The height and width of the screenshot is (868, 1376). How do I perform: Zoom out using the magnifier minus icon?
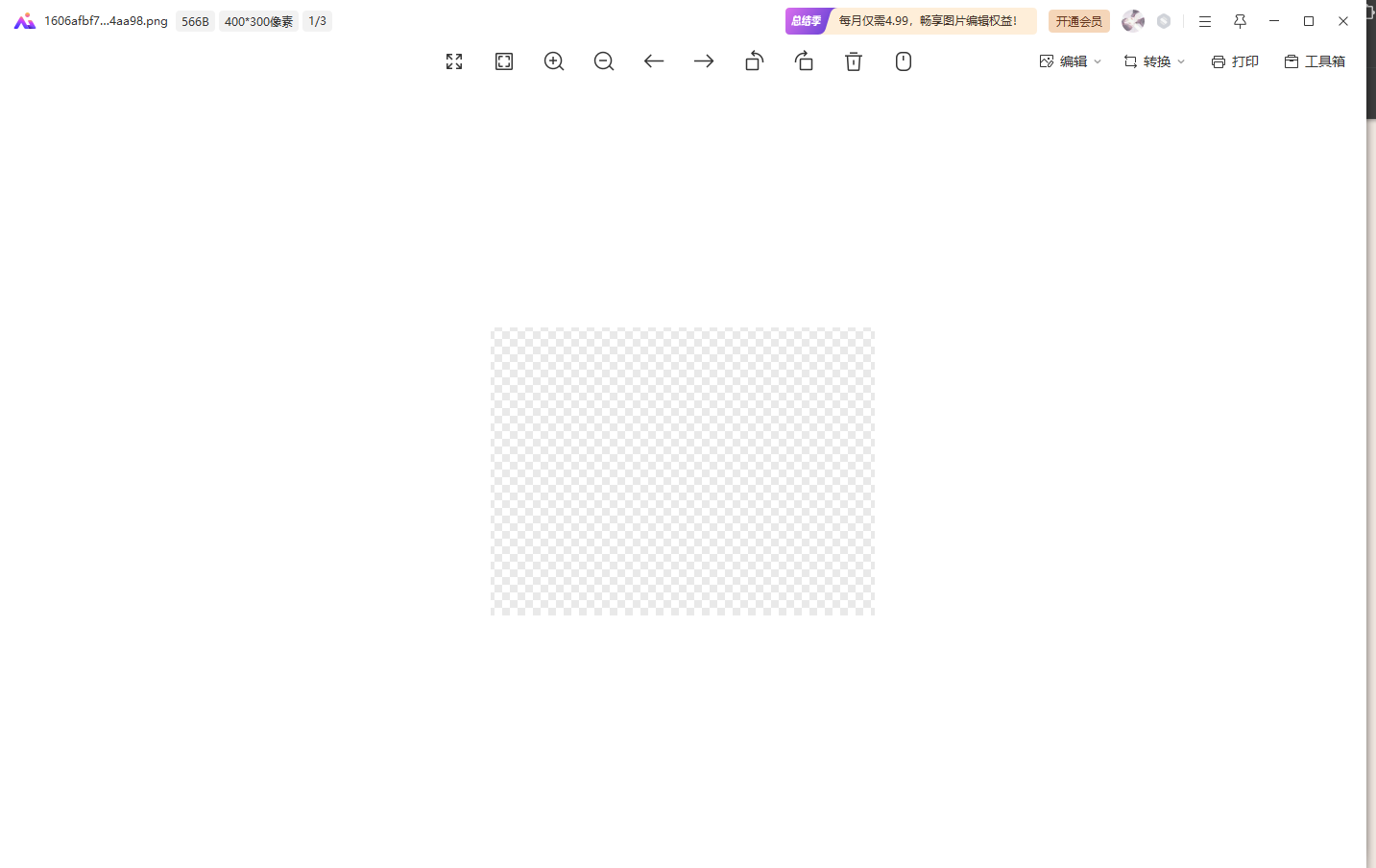point(604,61)
